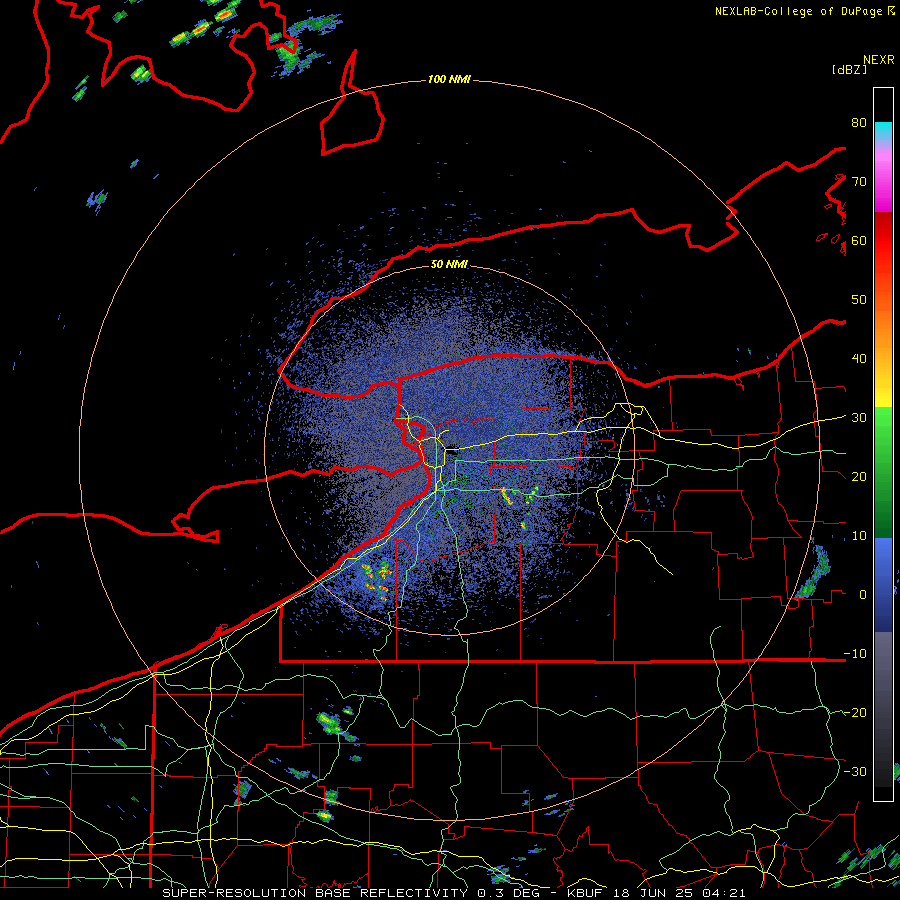Click the 60 value on the dBZ scale

coord(859,241)
